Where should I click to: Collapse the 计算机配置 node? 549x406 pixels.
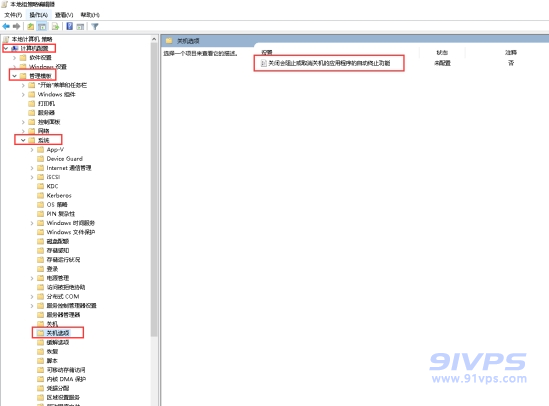click(6, 48)
